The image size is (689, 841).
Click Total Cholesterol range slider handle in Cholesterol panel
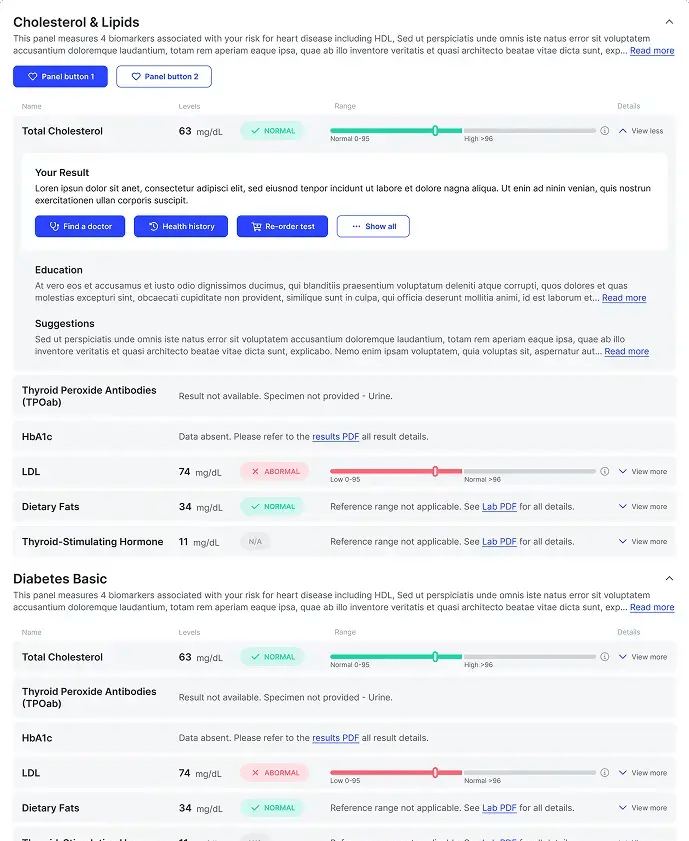tap(435, 130)
